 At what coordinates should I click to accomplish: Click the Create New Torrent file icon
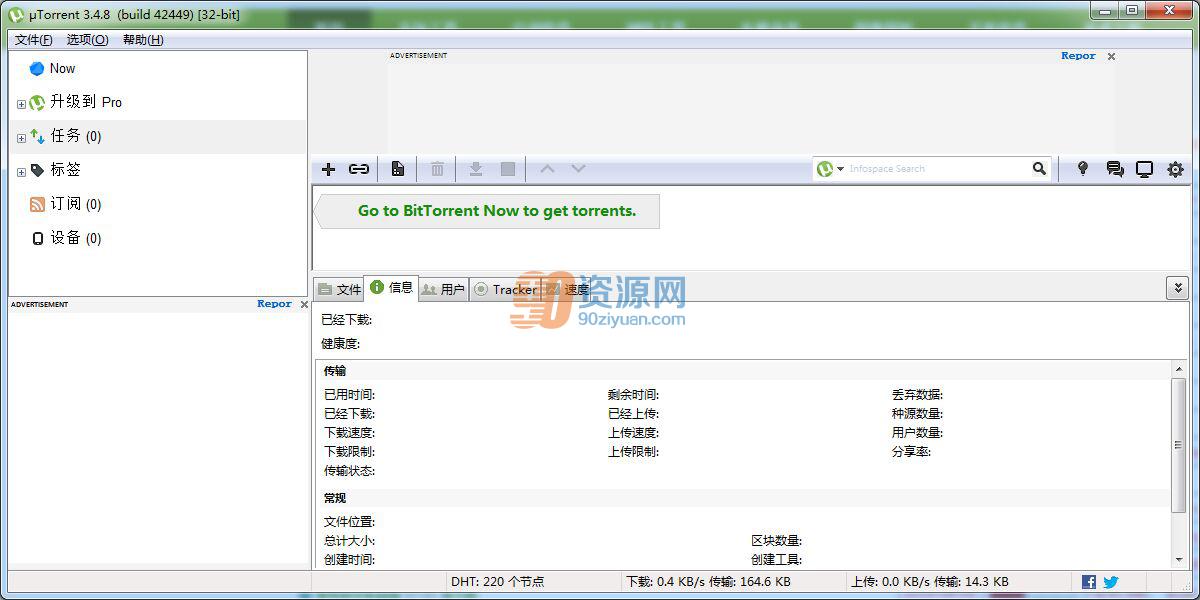point(397,169)
